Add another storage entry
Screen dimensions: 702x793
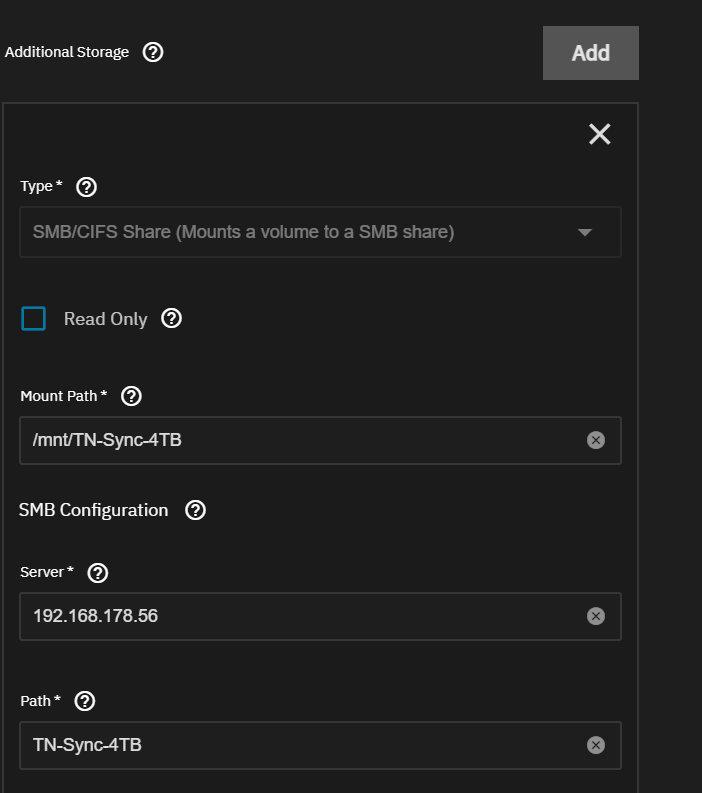pyautogui.click(x=591, y=53)
